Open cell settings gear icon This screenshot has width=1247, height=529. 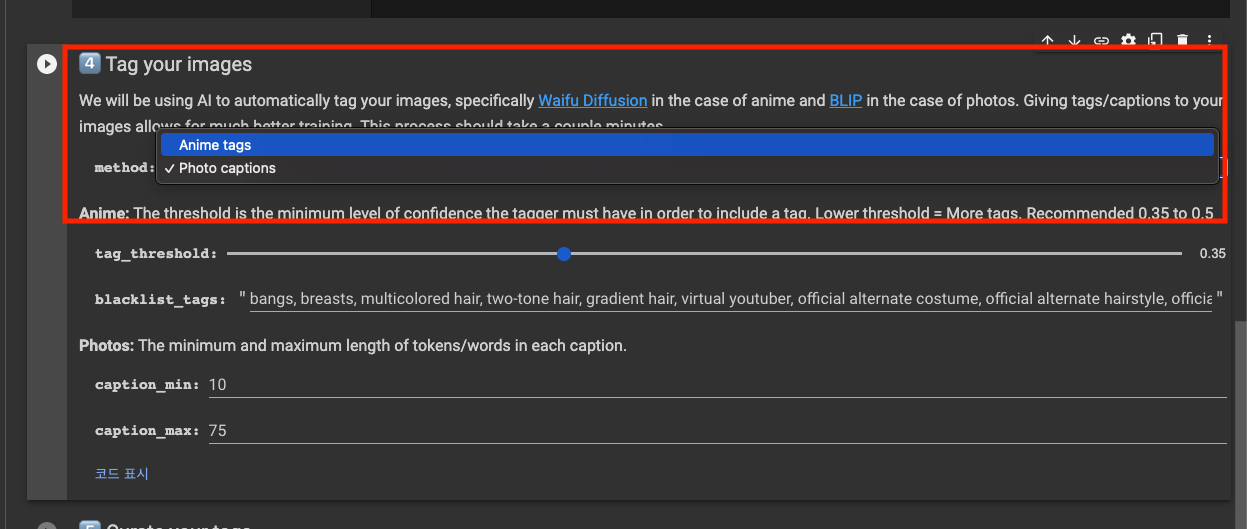(x=1128, y=41)
